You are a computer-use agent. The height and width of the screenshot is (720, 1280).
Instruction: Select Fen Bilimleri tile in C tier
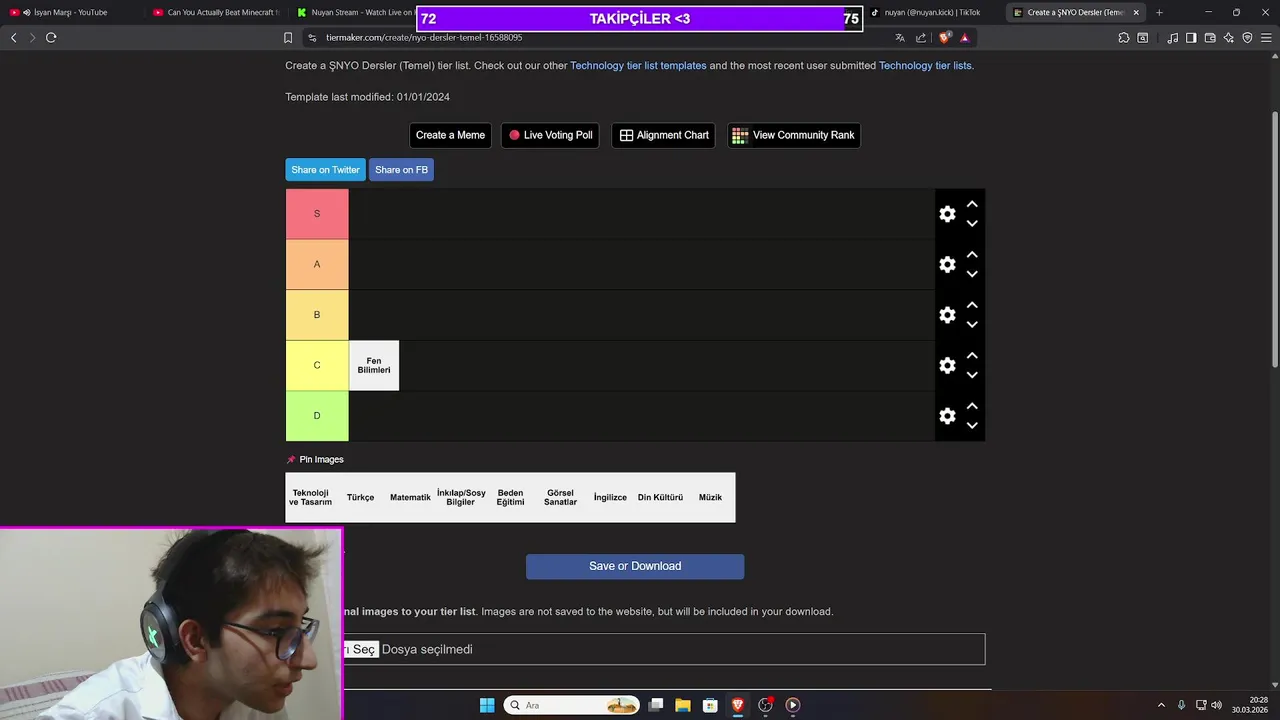tap(374, 365)
